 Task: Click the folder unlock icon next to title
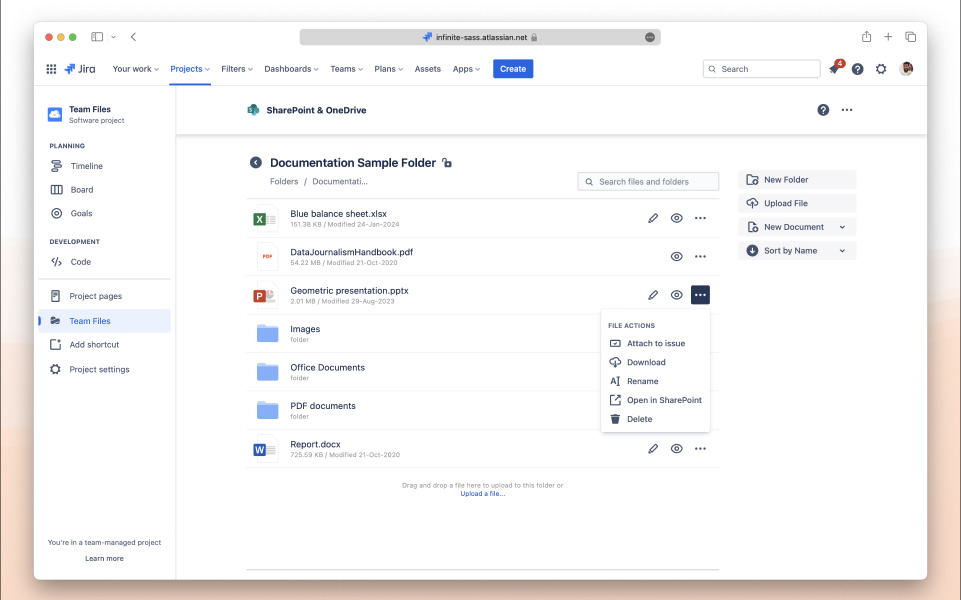tap(447, 162)
